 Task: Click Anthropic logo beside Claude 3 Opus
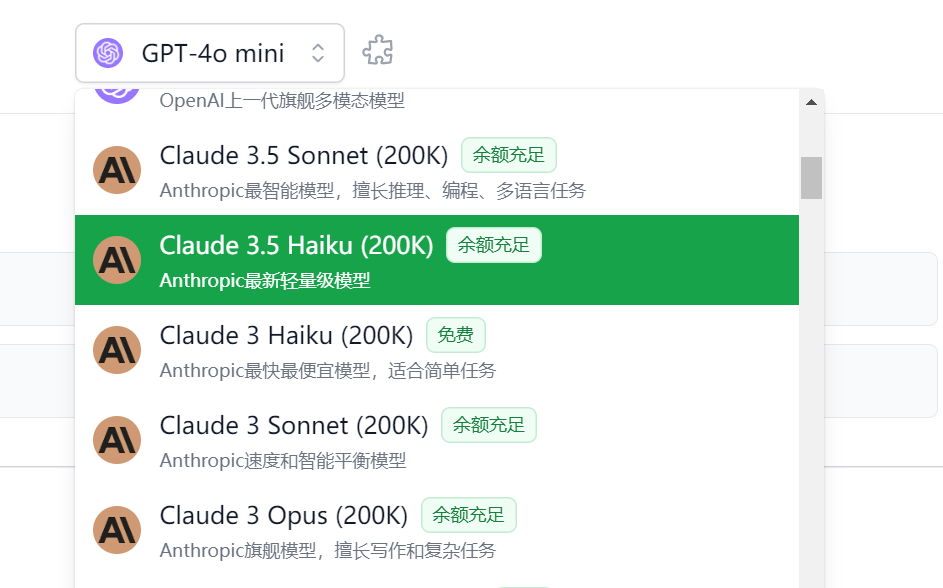pyautogui.click(x=117, y=530)
